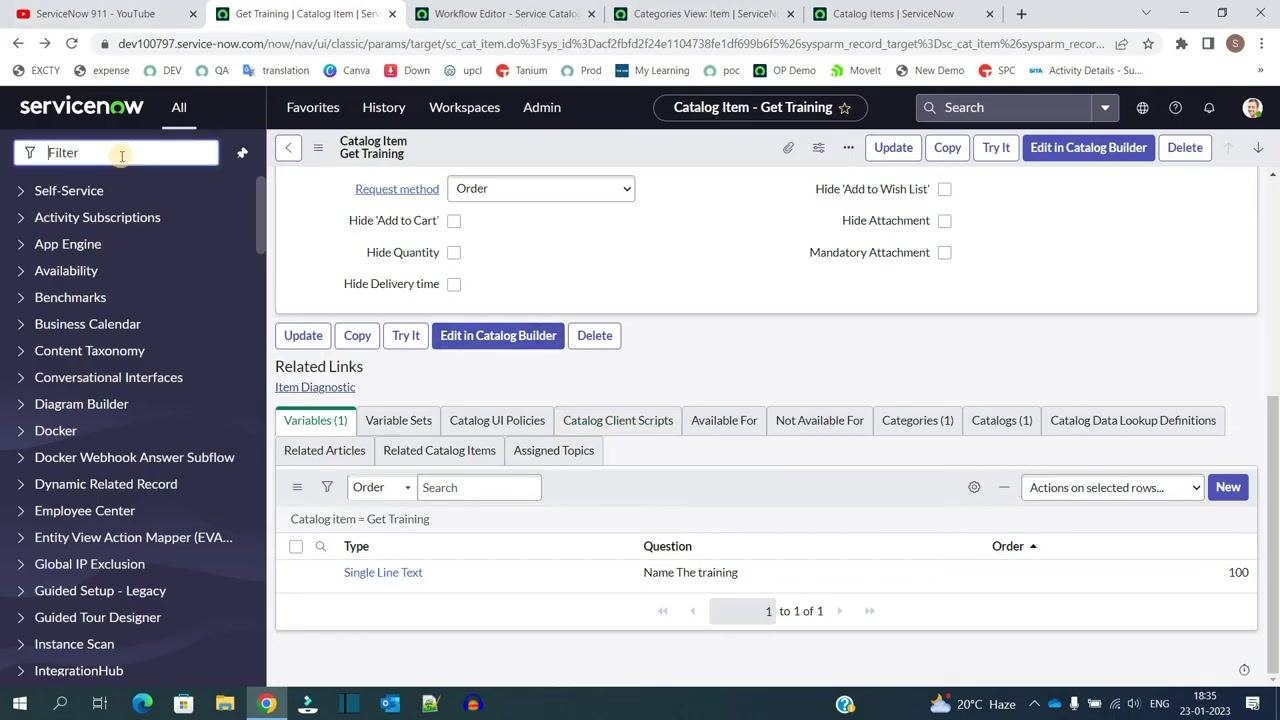Collapse the related list minus icon

(1004, 487)
